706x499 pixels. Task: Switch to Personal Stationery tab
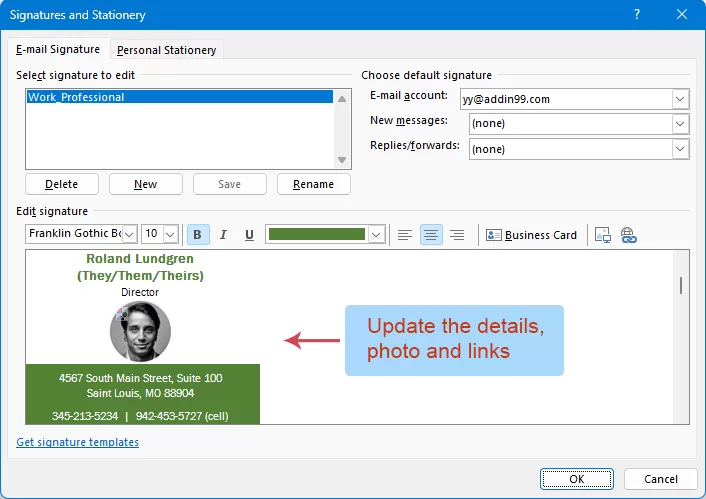[166, 50]
